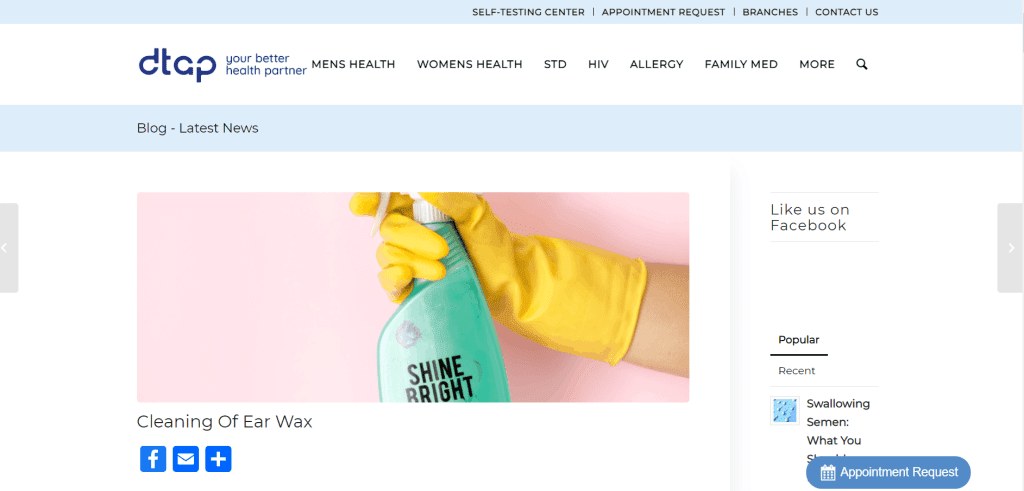Open the top-bar Appointment Request link
Image resolution: width=1024 pixels, height=491 pixels.
(664, 12)
